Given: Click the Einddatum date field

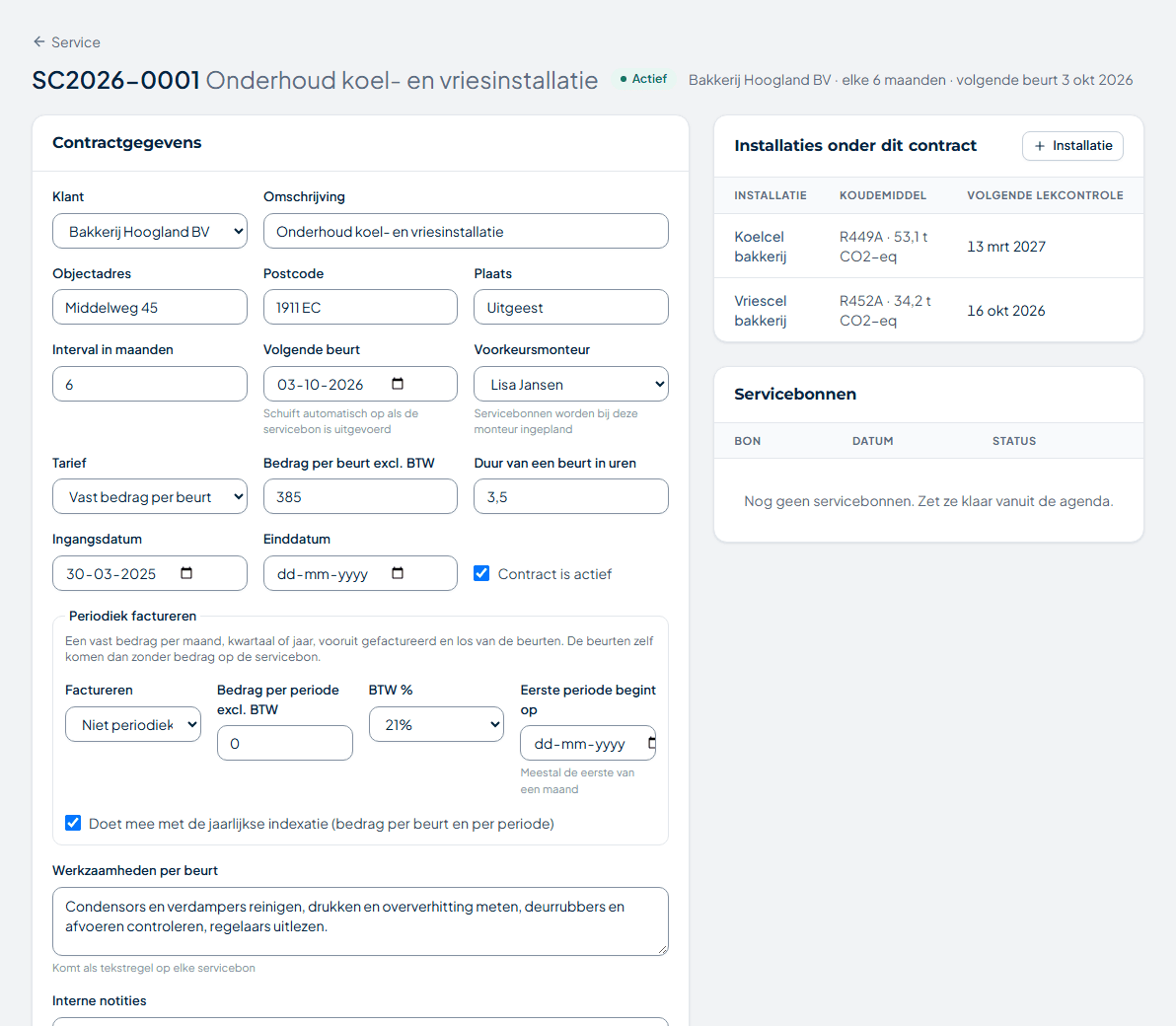Looking at the screenshot, I should tap(360, 573).
